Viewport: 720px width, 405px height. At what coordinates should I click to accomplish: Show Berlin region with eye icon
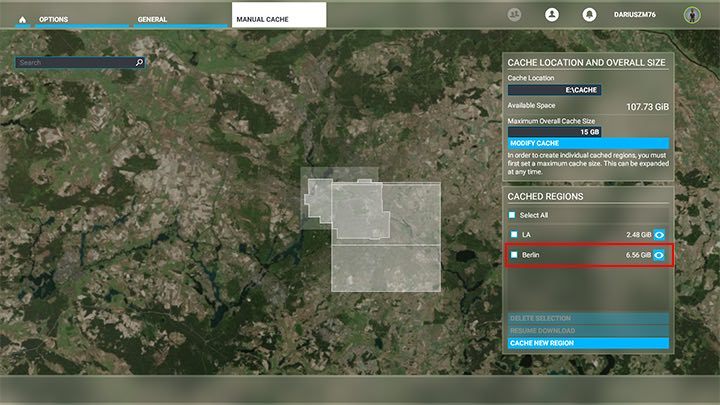[660, 255]
